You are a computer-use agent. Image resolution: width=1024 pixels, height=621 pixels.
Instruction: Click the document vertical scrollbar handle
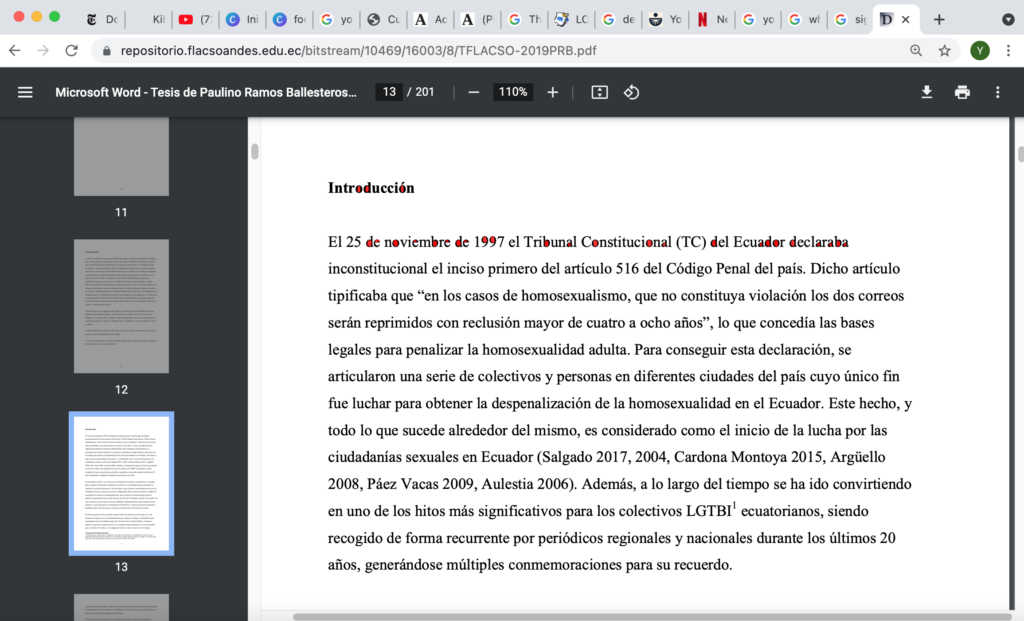(x=1021, y=154)
